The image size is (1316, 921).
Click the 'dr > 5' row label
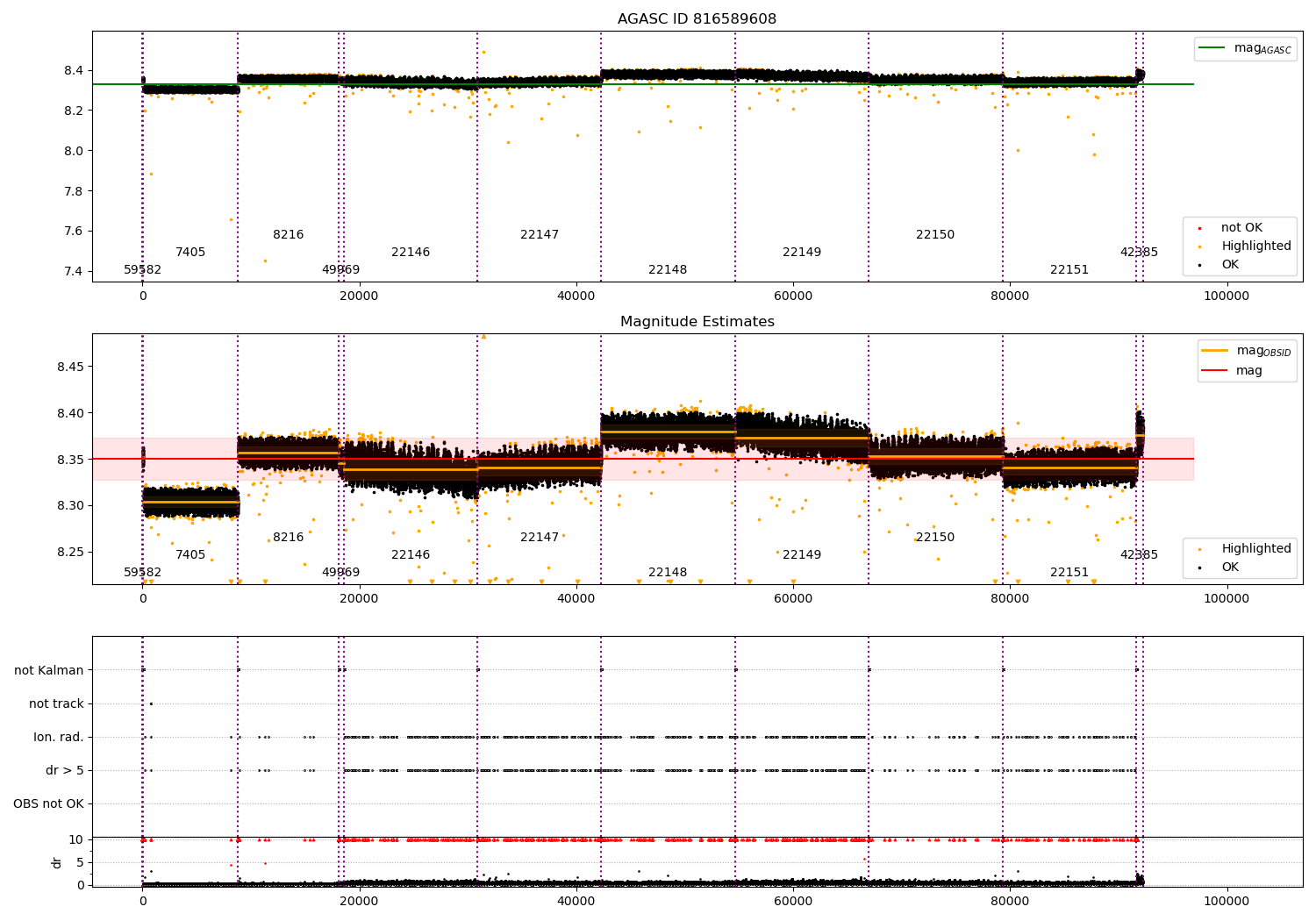65,771
